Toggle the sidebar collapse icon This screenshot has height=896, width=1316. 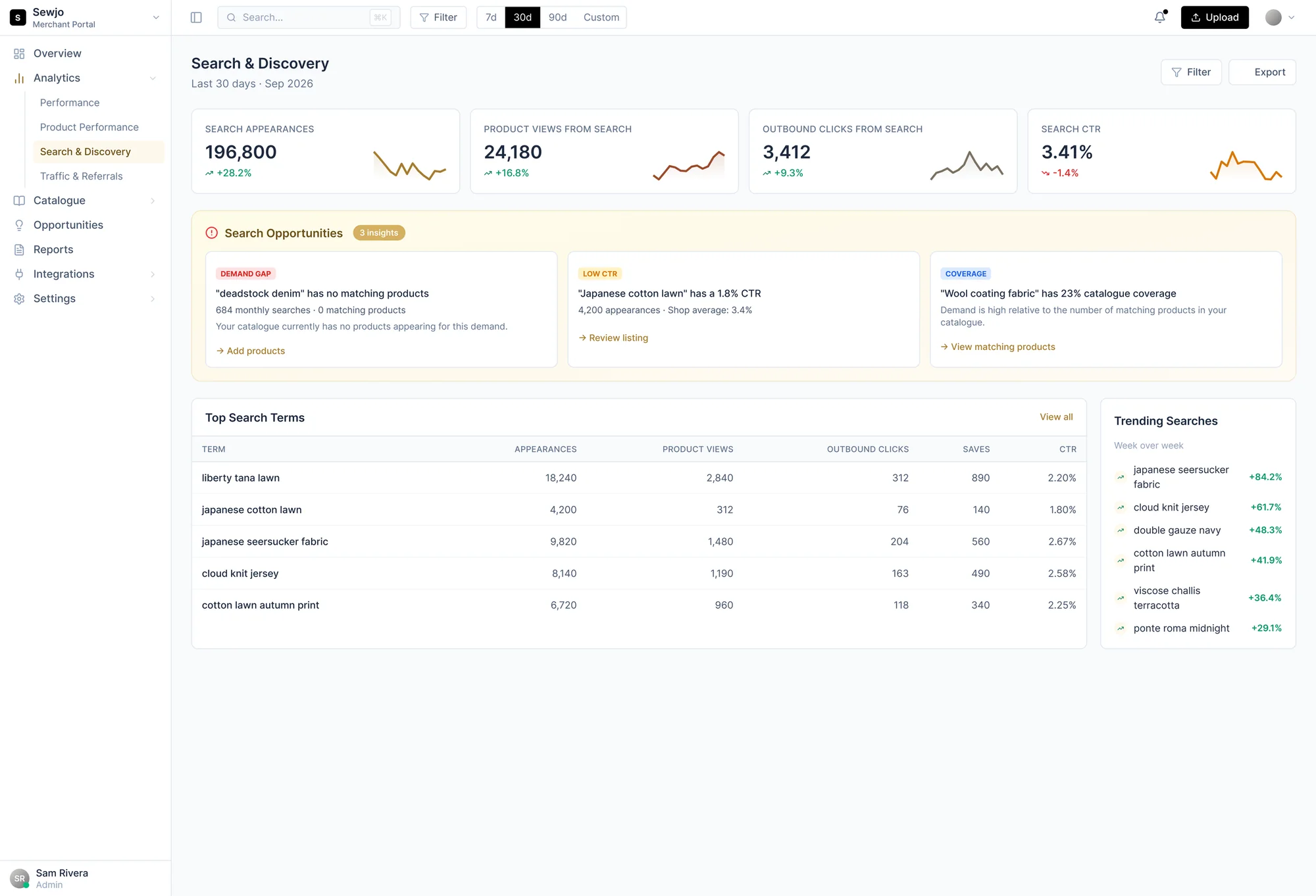click(x=196, y=17)
